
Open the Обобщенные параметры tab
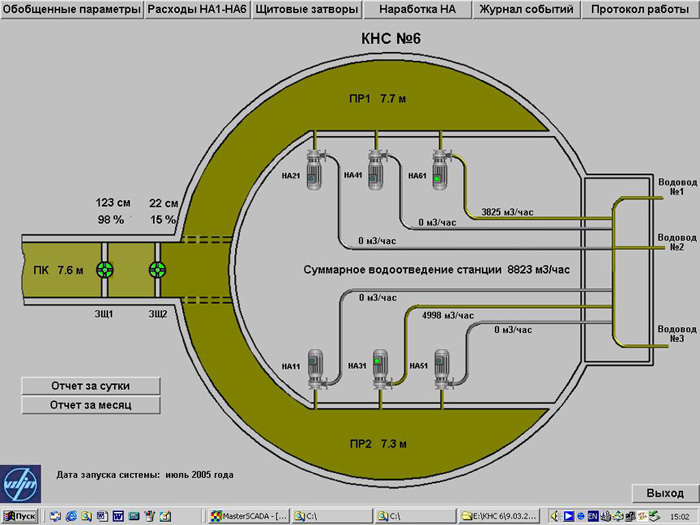(x=72, y=9)
